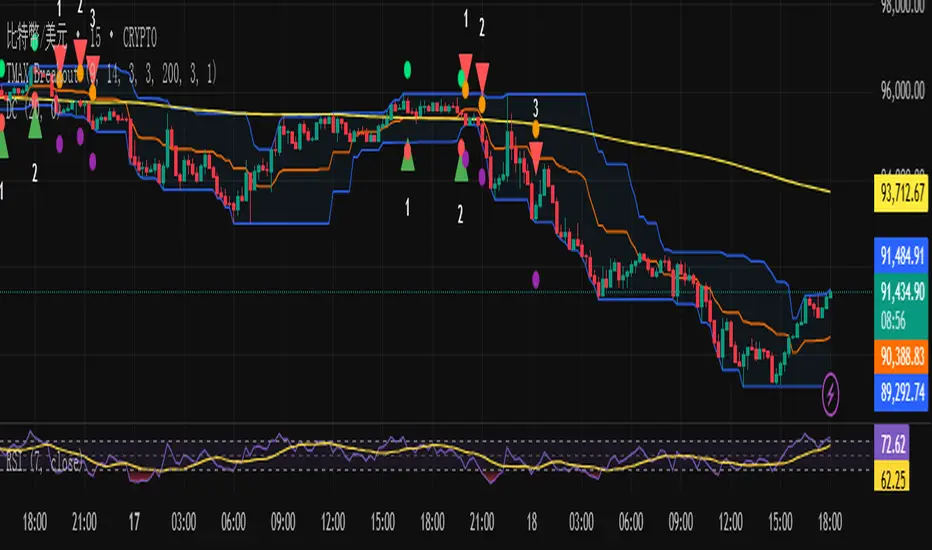Screen dimensions: 932x550
Task: Click the orange 90,388.83 price label
Action: [902, 356]
